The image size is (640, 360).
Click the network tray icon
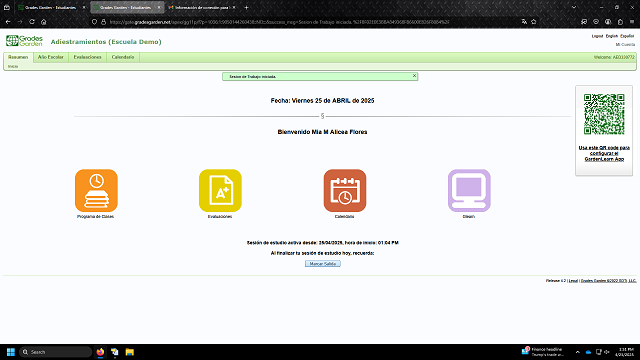(599, 352)
